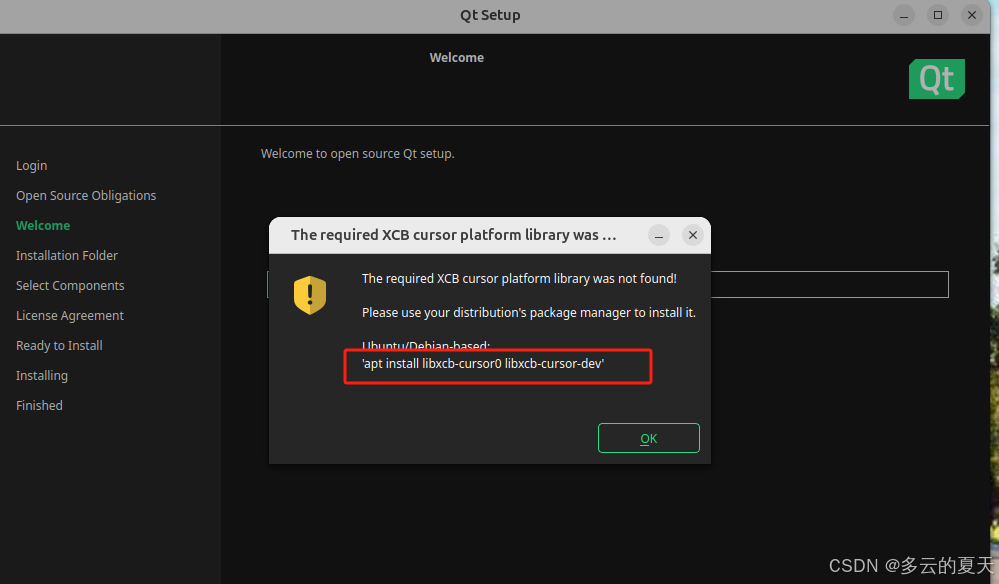The width and height of the screenshot is (999, 584).
Task: Select Open Source Obligations step
Action: pos(86,196)
